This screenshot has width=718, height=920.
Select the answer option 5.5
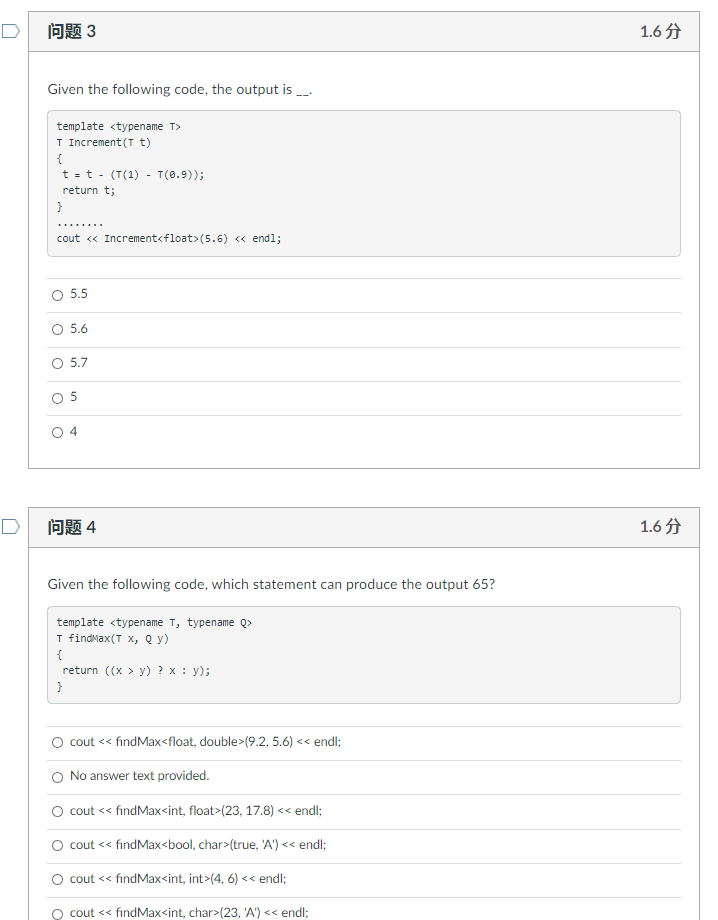[57, 294]
